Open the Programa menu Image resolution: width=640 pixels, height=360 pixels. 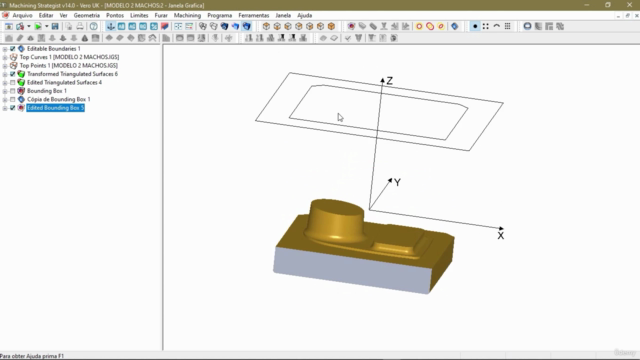click(220, 16)
